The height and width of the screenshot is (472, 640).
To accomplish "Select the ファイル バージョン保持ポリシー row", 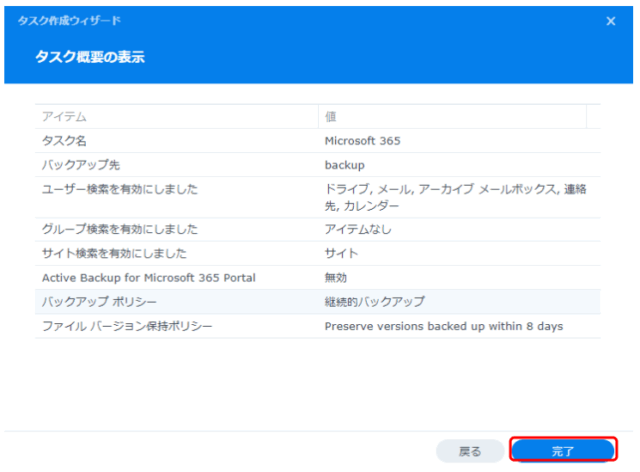I will (125, 325).
